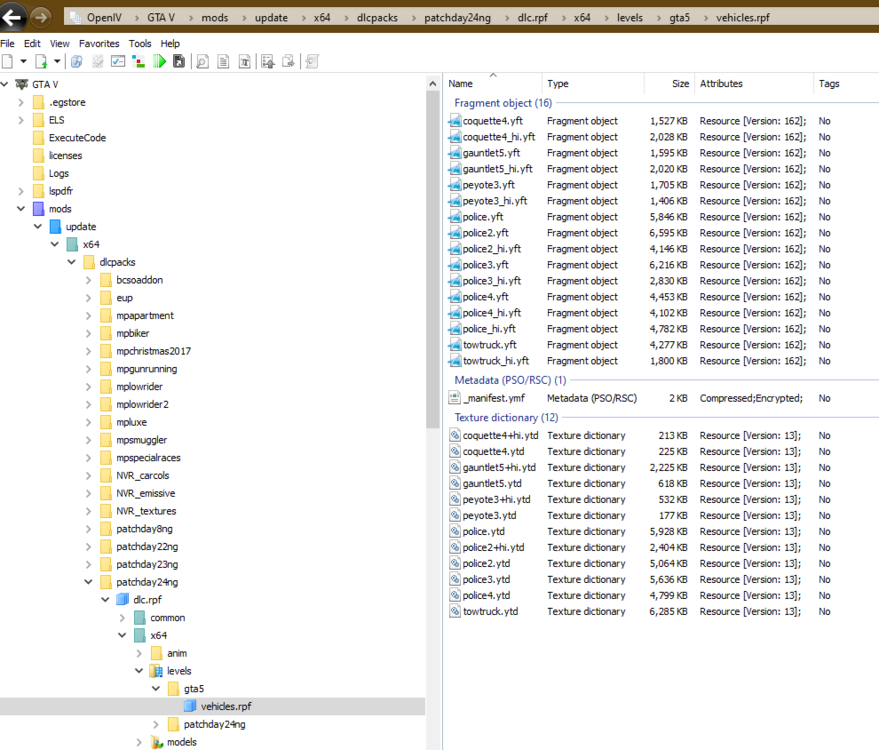Click the tree panel vertical scrollbar thumb
879x750 pixels.
[x=432, y=260]
